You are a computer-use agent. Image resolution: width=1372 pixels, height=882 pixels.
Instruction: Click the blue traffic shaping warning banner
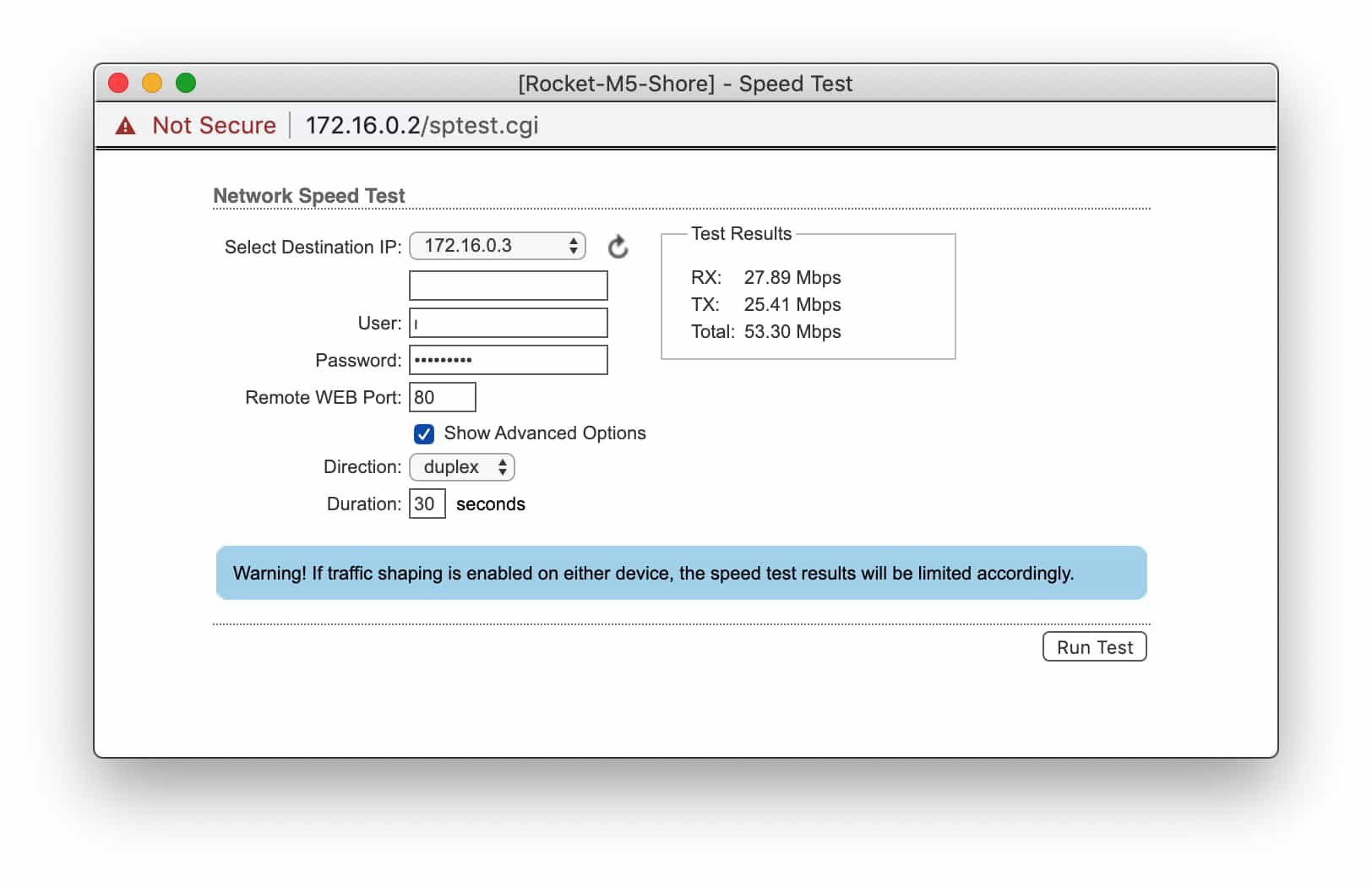[681, 573]
